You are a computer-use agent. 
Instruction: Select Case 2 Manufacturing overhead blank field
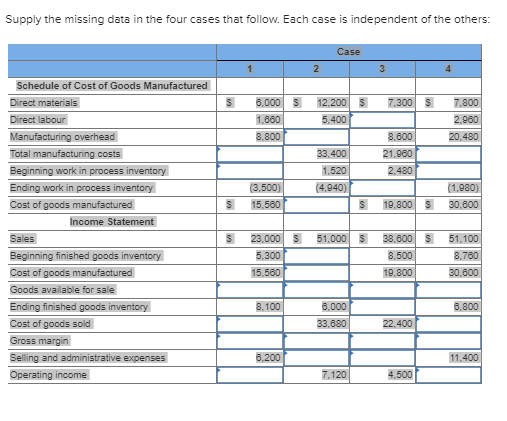(316, 137)
